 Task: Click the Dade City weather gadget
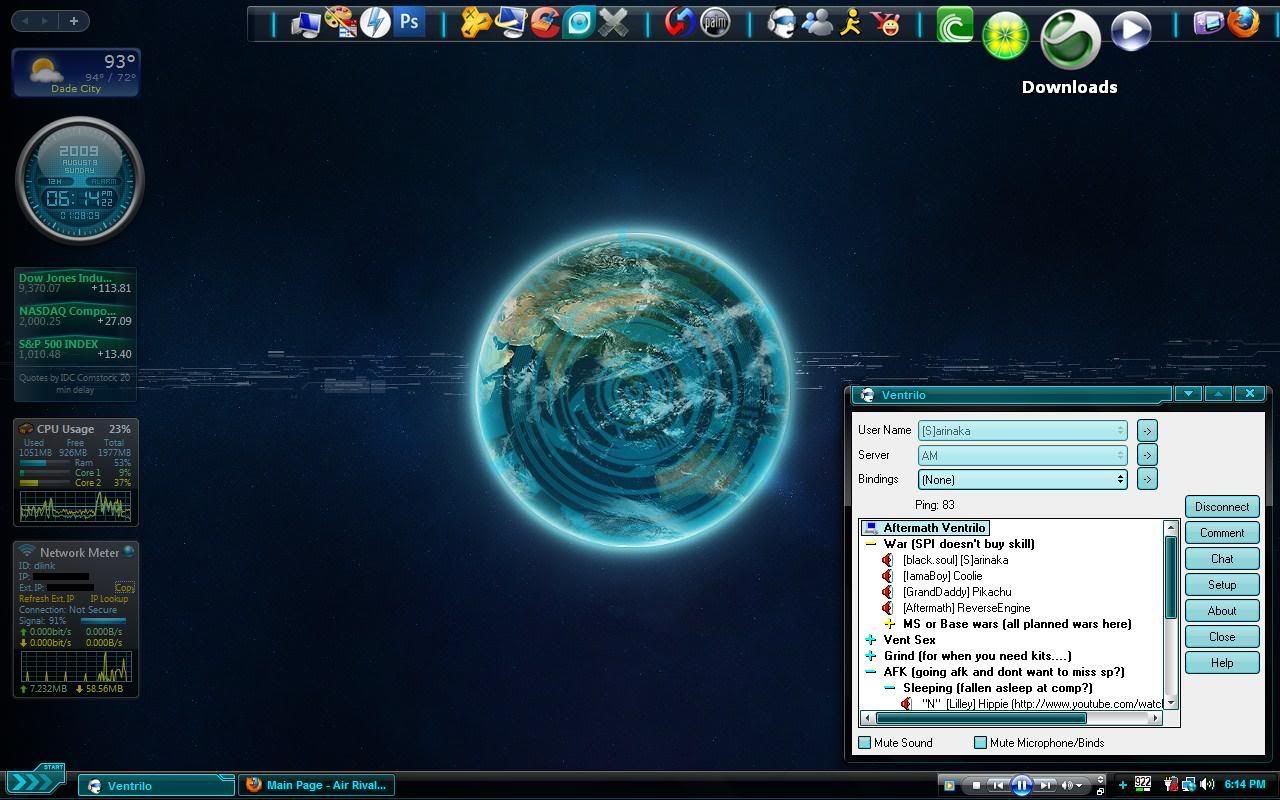76,73
